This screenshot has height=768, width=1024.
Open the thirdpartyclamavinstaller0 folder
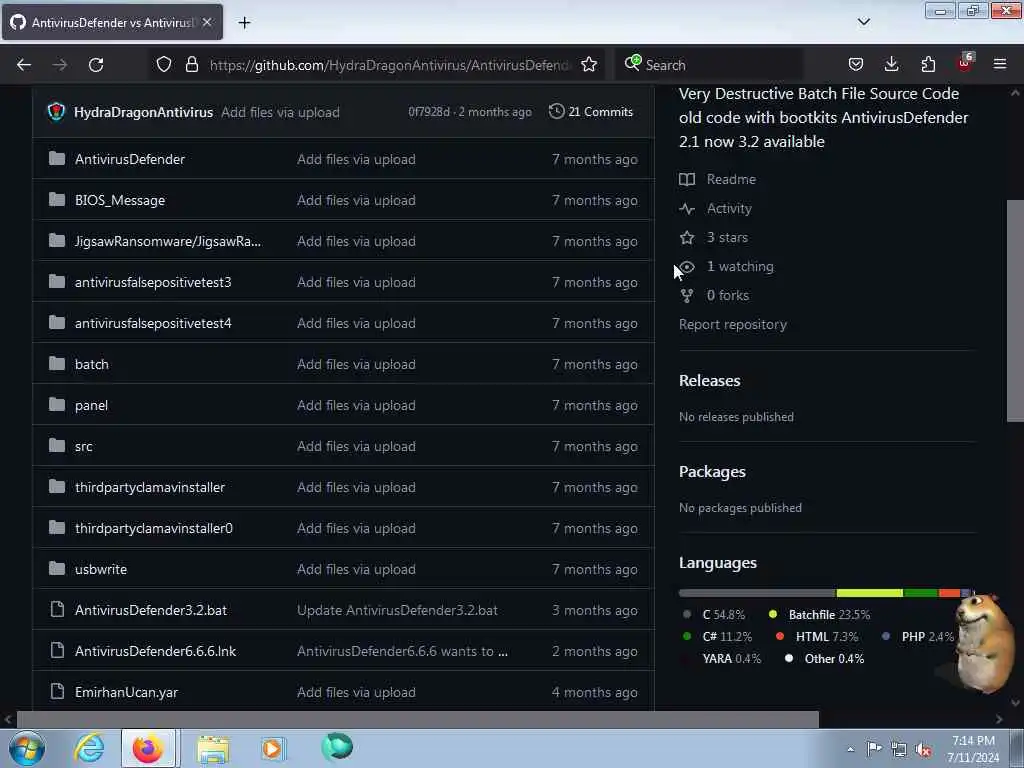tap(153, 528)
